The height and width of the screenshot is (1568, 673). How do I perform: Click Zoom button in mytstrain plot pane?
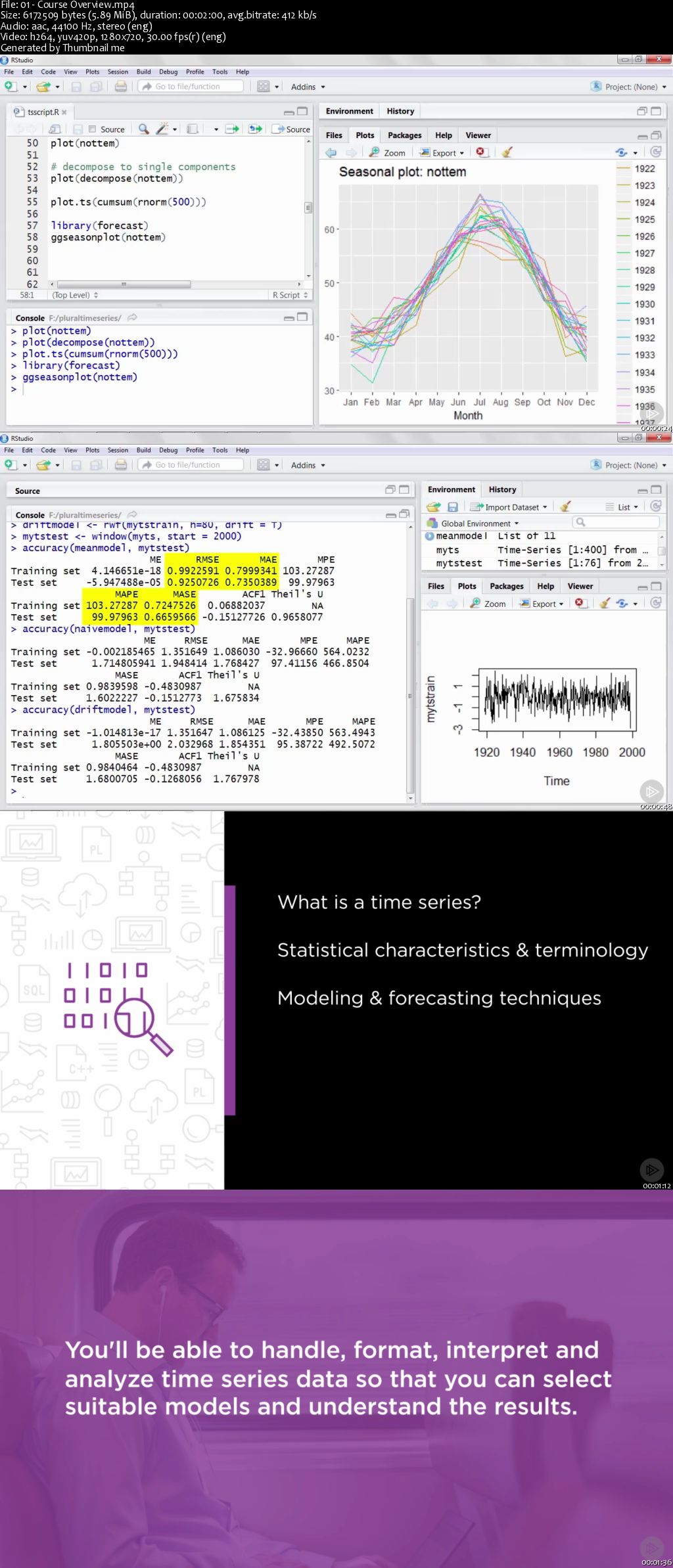(x=488, y=603)
